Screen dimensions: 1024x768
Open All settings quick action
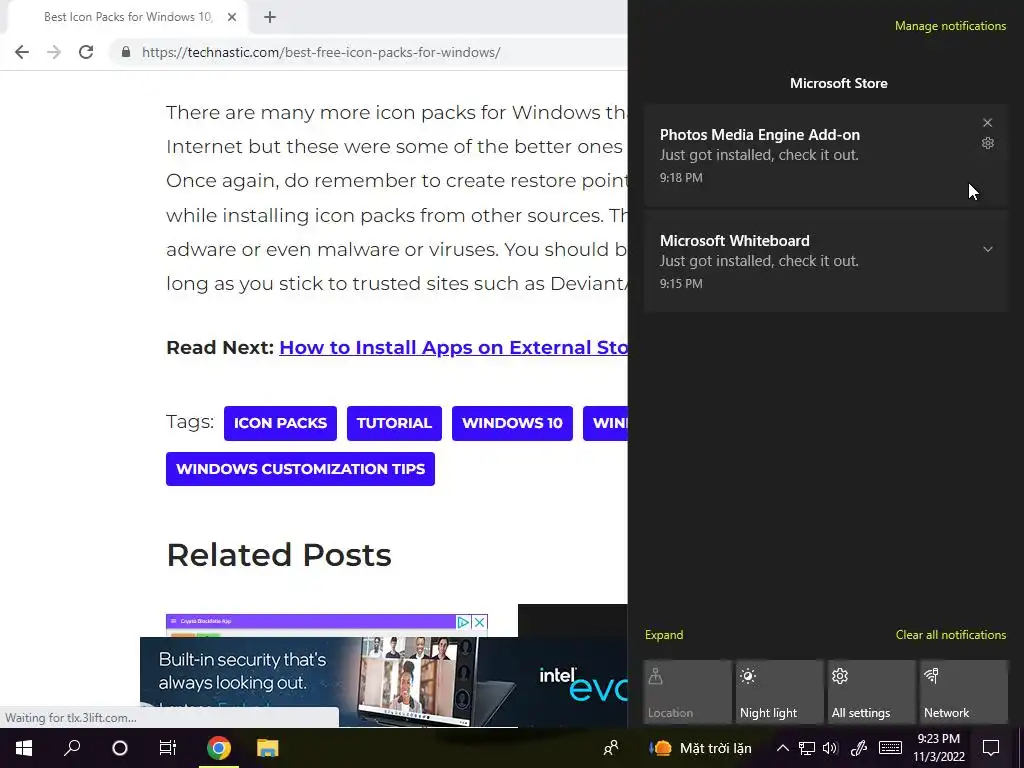(871, 692)
